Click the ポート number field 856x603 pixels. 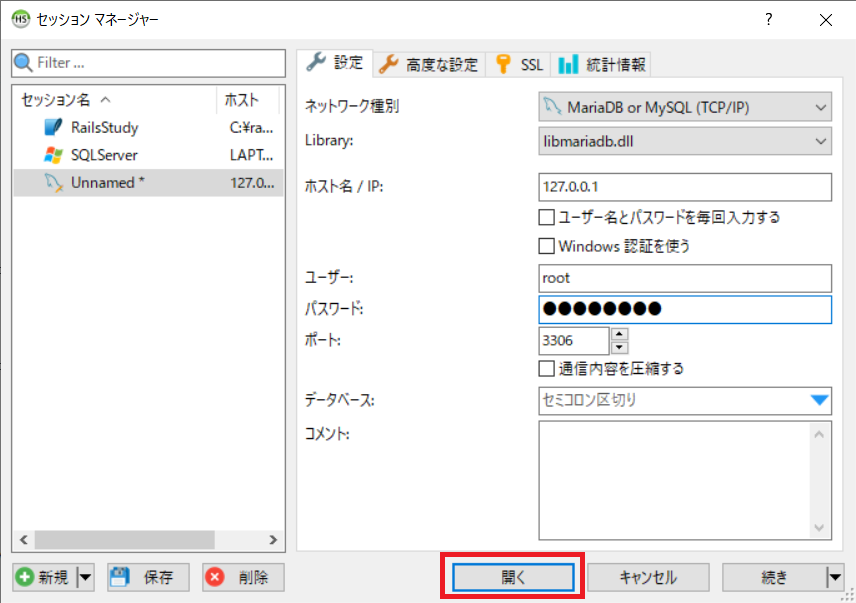[574, 341]
